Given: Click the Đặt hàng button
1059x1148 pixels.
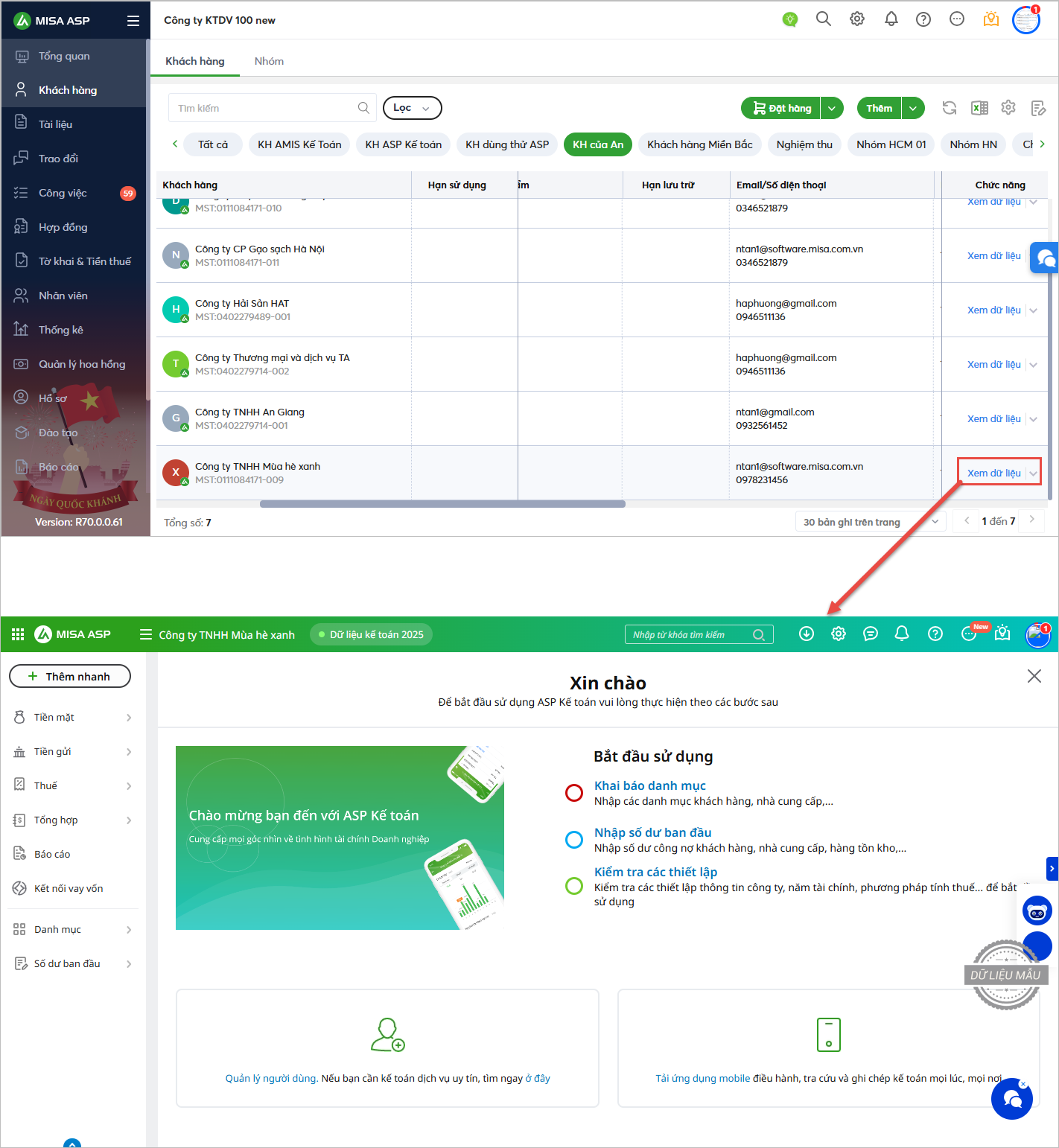Looking at the screenshot, I should click(x=781, y=108).
